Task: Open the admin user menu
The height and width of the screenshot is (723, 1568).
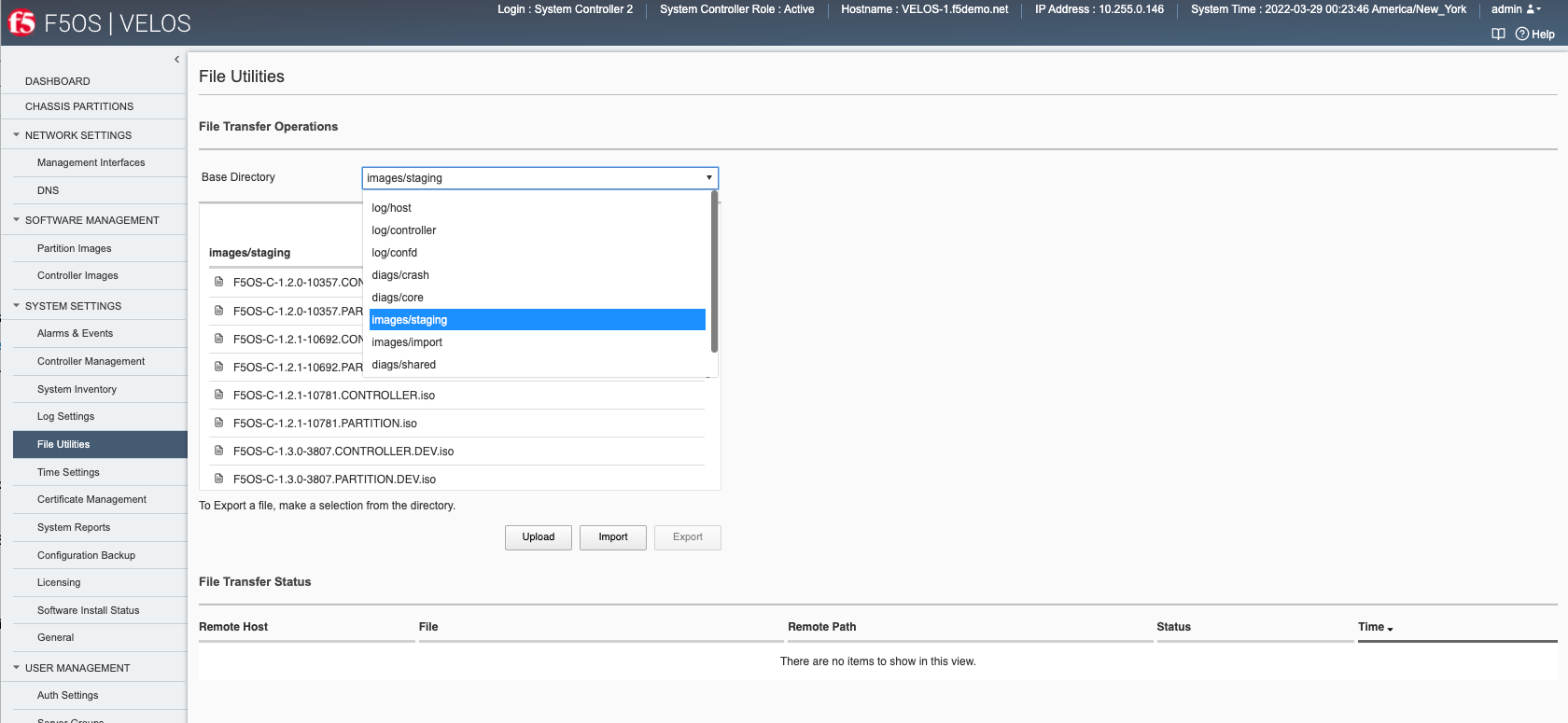Action: click(x=1516, y=9)
